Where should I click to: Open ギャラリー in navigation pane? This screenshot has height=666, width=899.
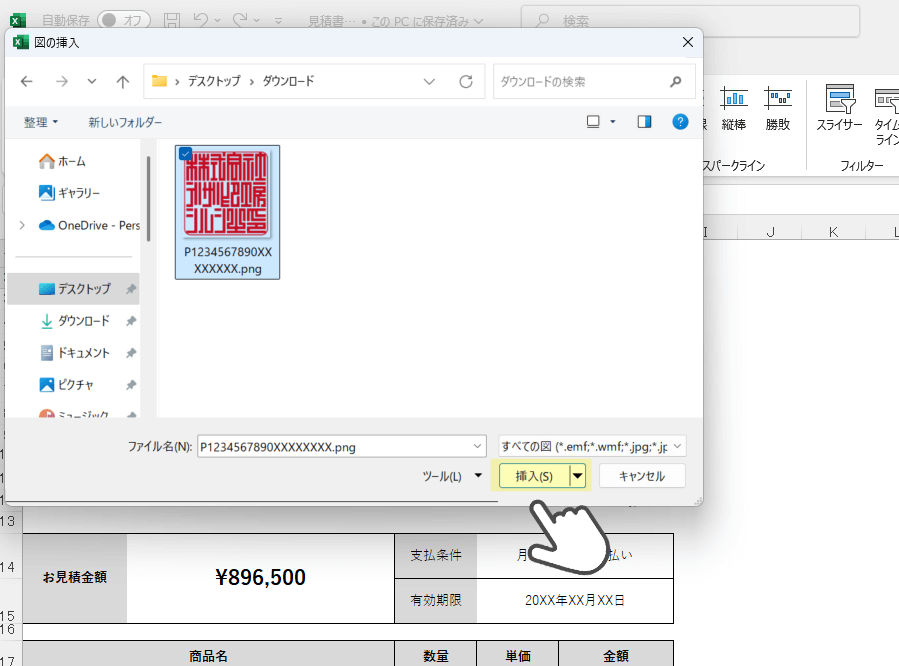[x=69, y=193]
